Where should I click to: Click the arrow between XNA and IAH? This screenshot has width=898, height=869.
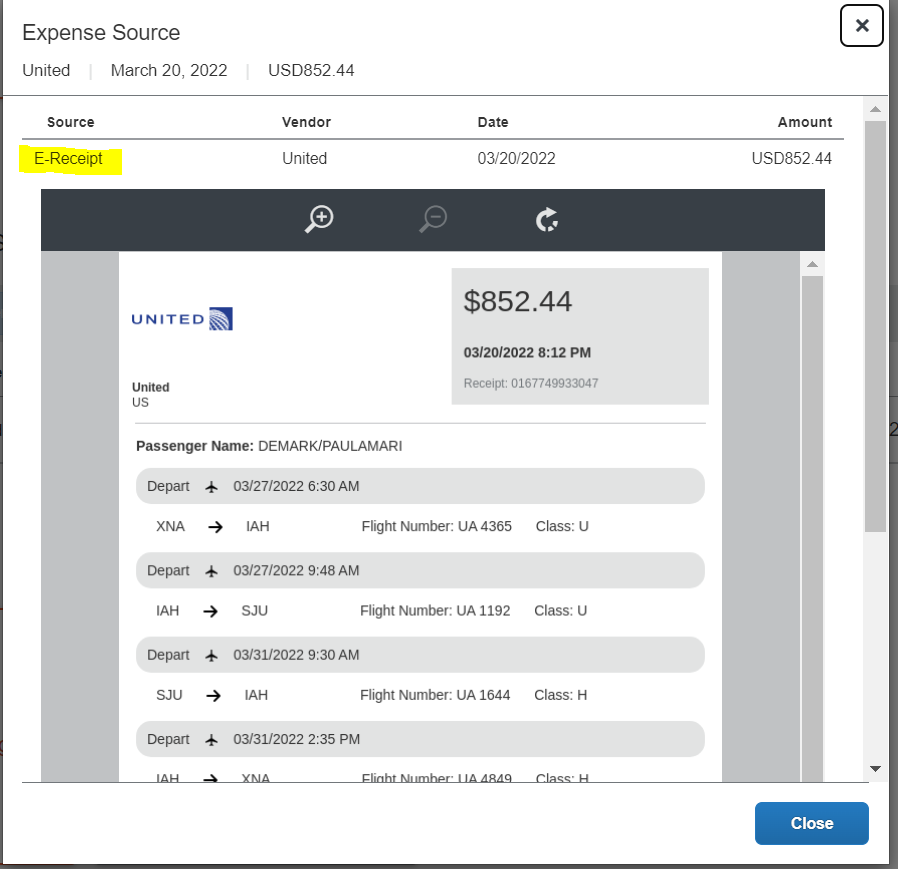pos(215,527)
